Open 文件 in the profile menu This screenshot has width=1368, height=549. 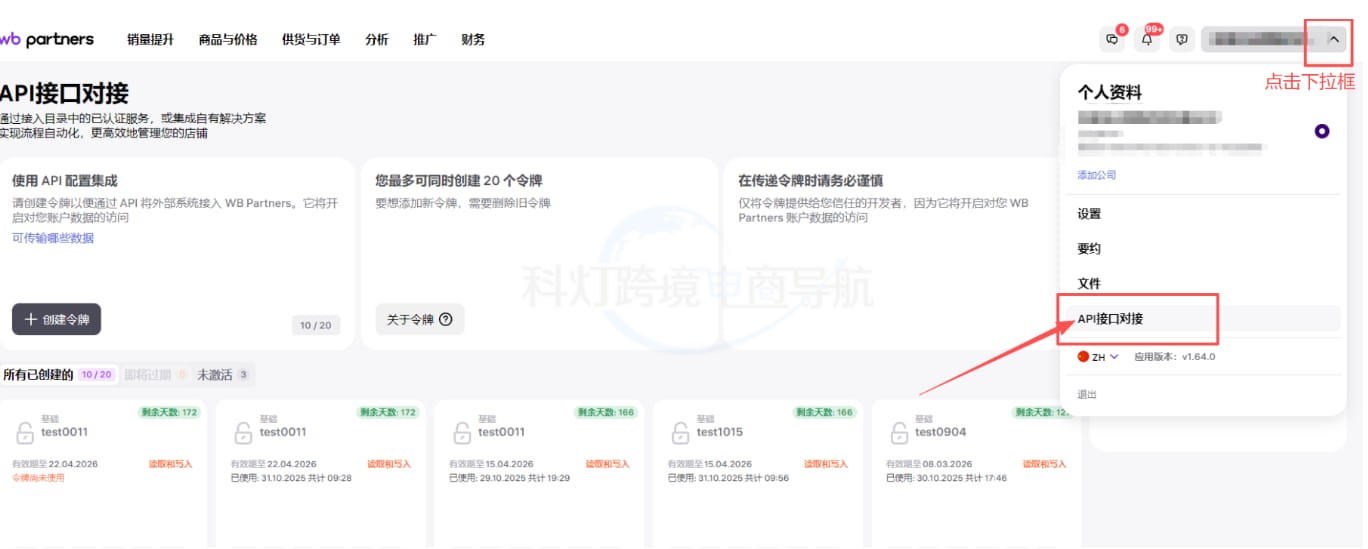1089,284
